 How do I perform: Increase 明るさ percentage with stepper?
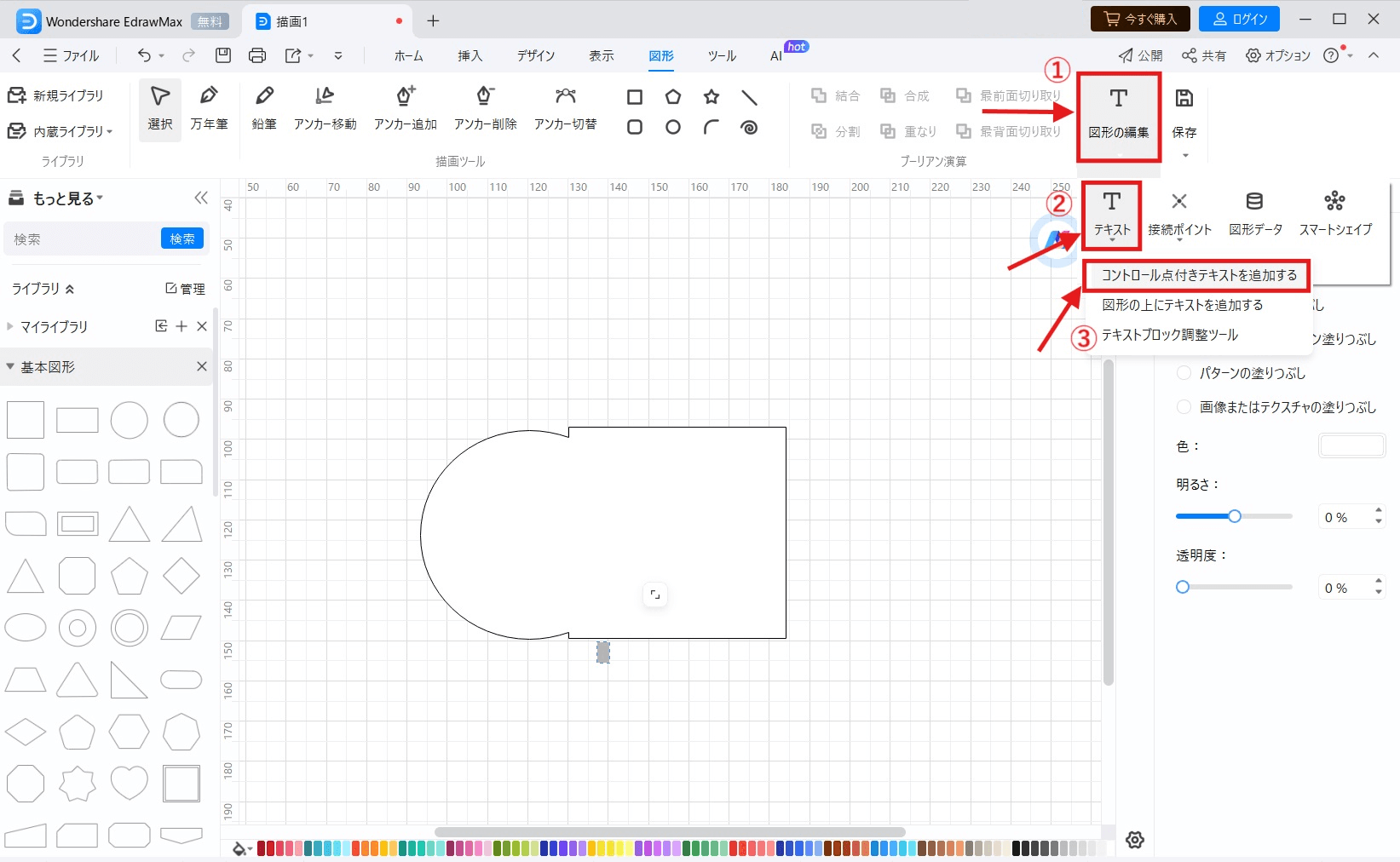pyautogui.click(x=1378, y=511)
